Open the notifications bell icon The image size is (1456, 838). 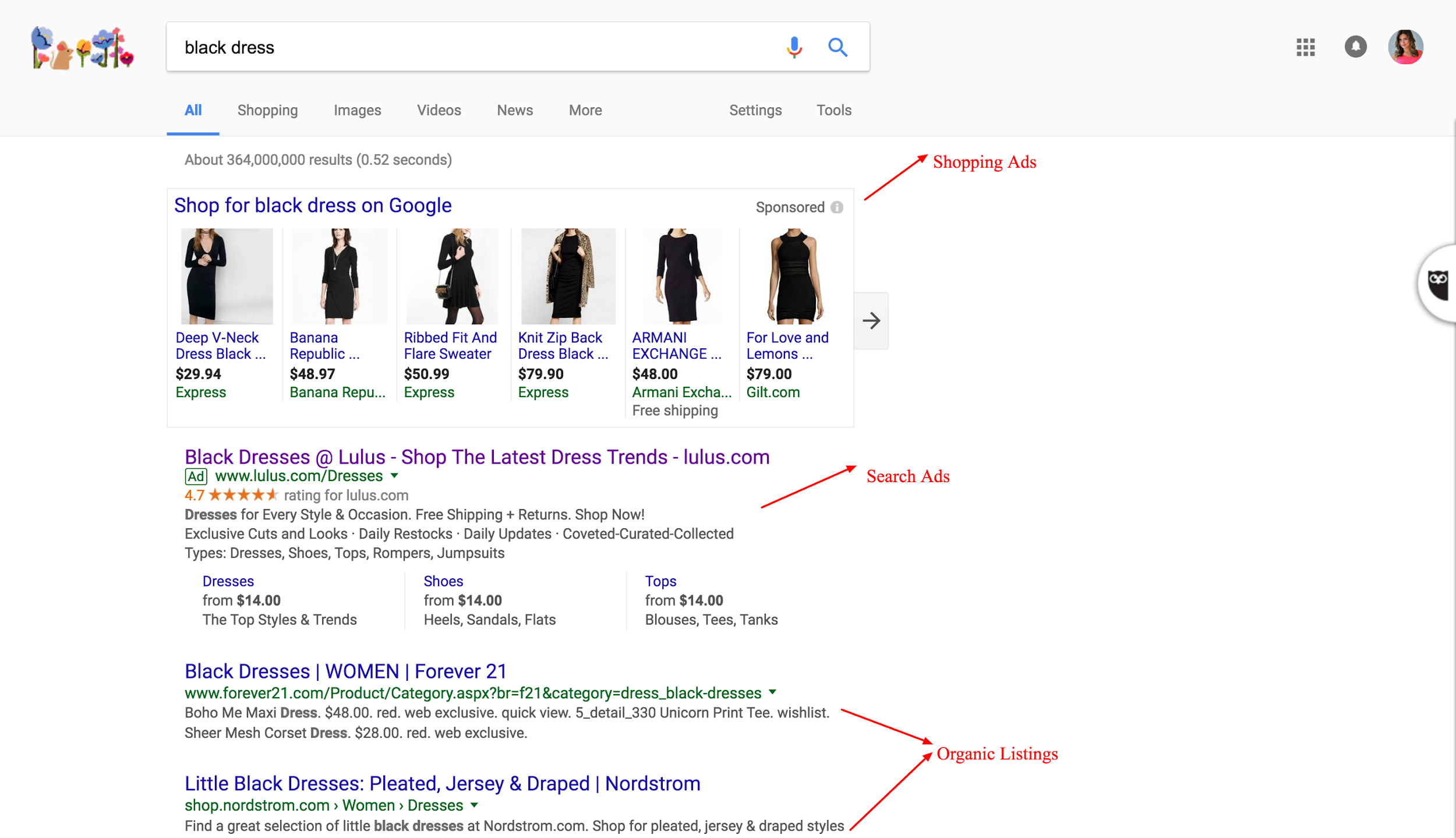pos(1355,47)
